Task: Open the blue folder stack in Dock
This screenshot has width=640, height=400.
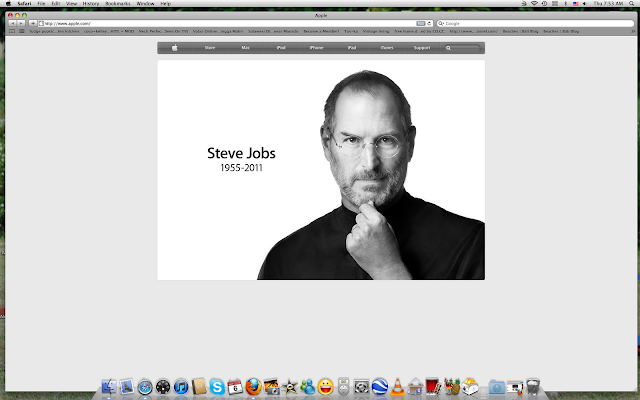Action: click(x=497, y=387)
